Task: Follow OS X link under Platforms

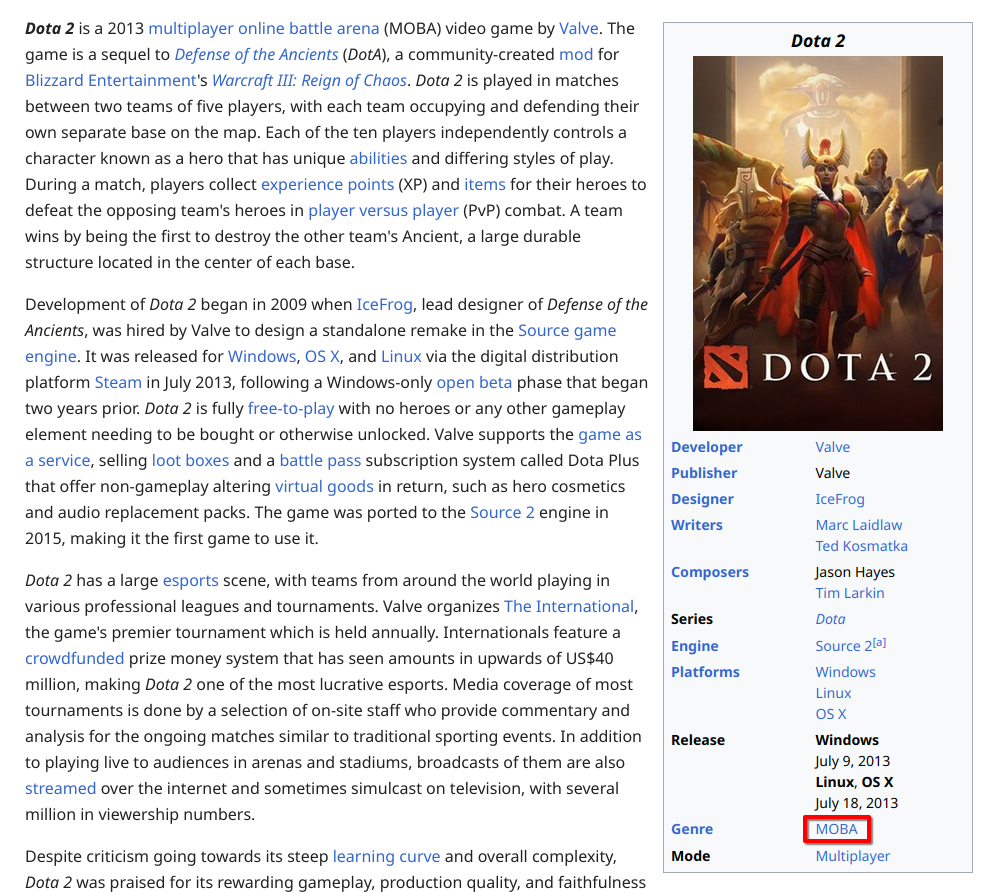Action: pos(830,714)
